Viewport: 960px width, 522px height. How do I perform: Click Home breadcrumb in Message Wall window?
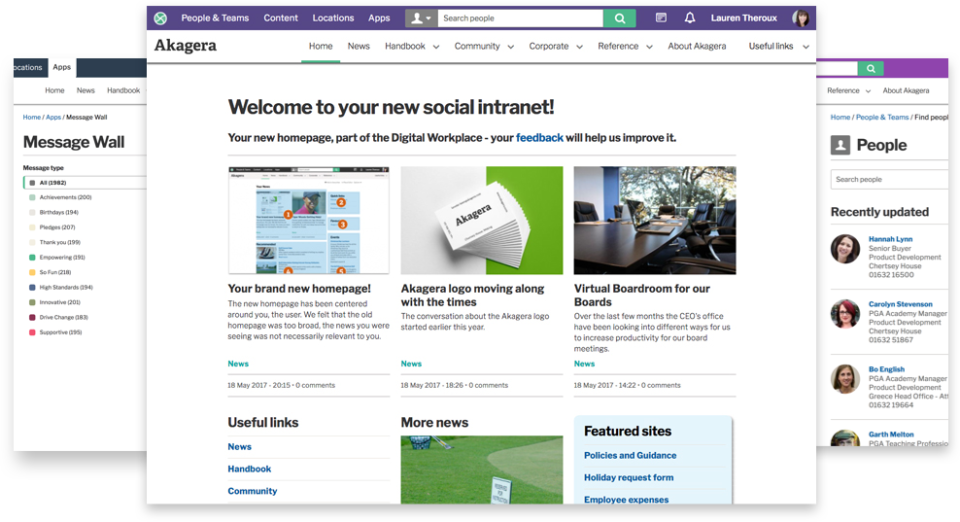(32, 117)
